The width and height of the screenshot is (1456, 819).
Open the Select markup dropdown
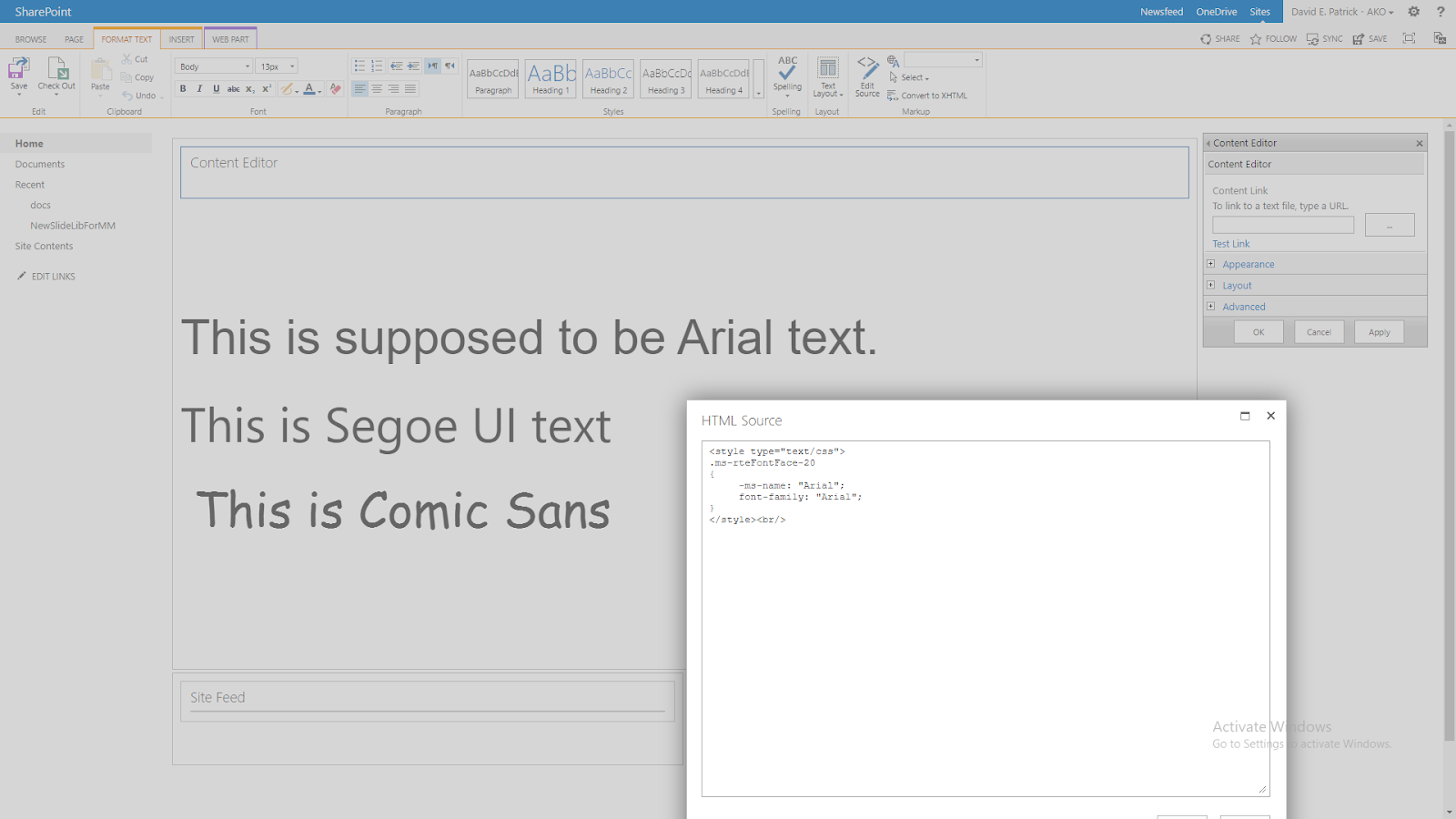pyautogui.click(x=909, y=77)
